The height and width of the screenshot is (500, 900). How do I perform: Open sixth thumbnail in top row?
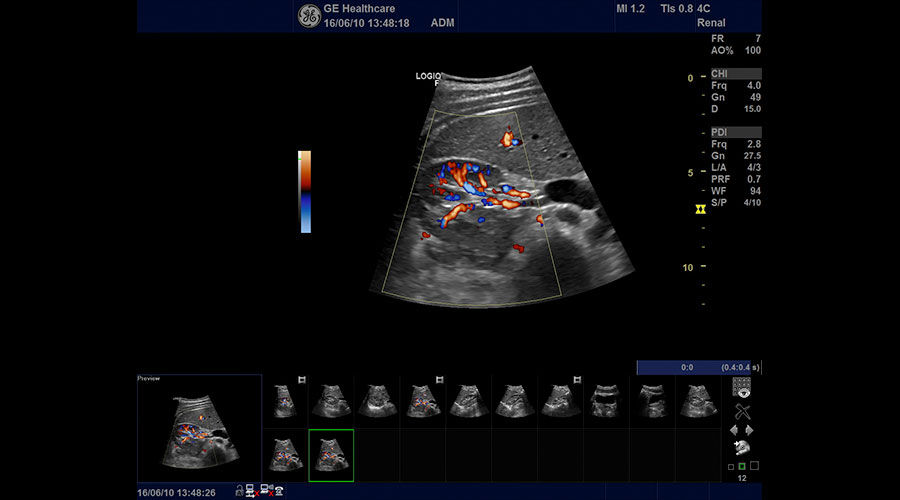point(515,401)
